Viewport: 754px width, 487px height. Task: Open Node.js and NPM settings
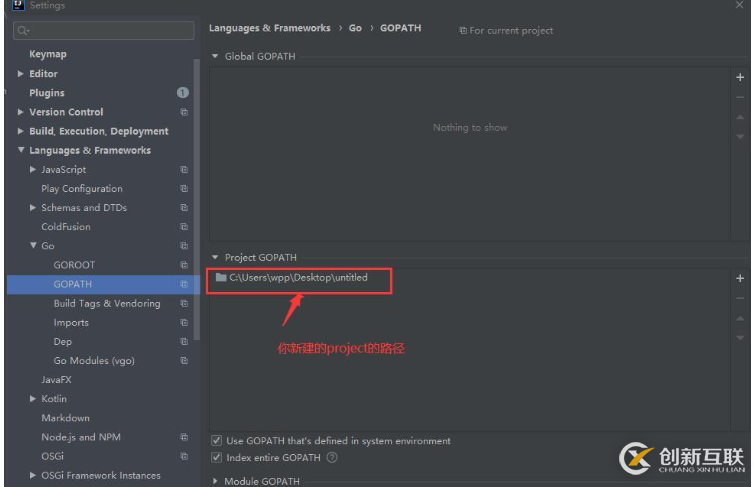tap(81, 437)
